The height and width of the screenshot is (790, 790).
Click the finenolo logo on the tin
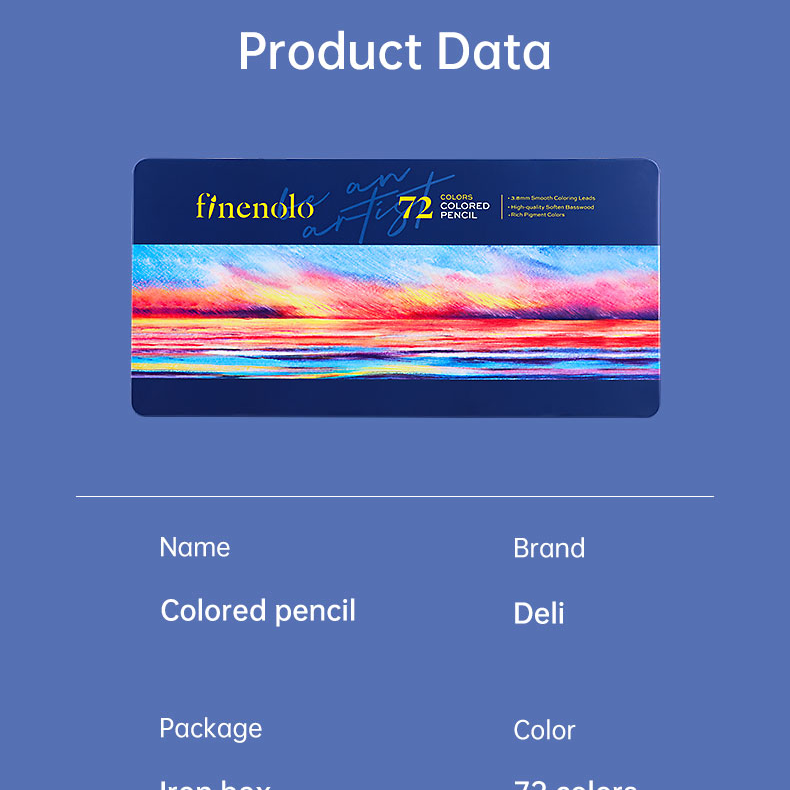(254, 207)
